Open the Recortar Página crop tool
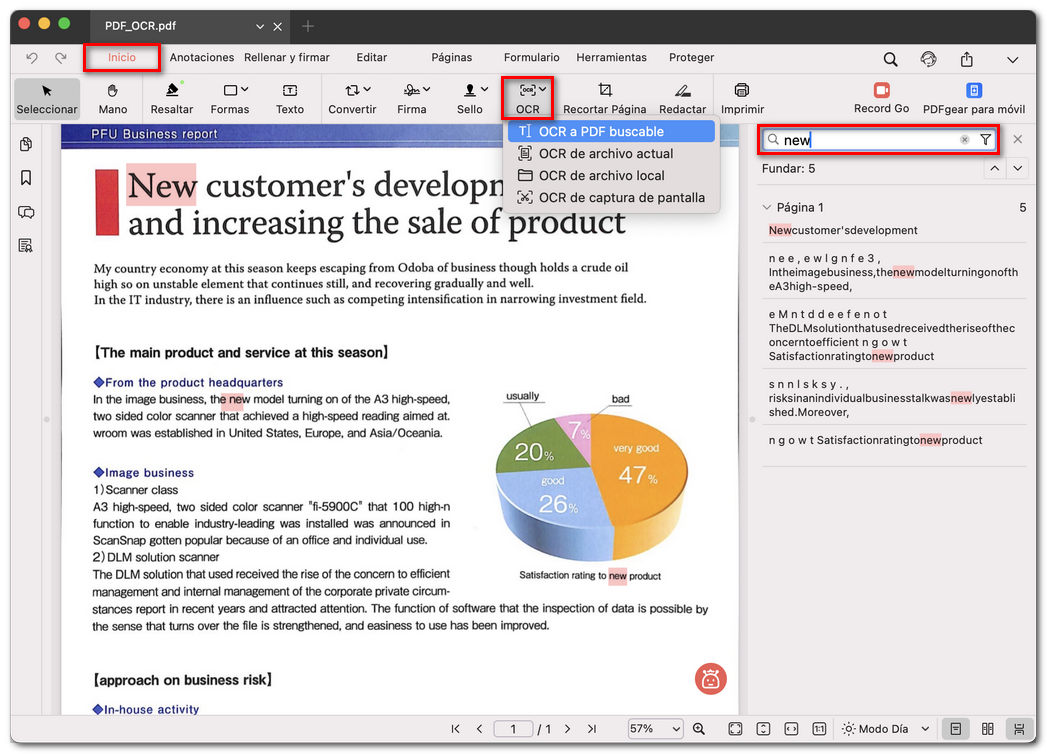 (x=604, y=98)
